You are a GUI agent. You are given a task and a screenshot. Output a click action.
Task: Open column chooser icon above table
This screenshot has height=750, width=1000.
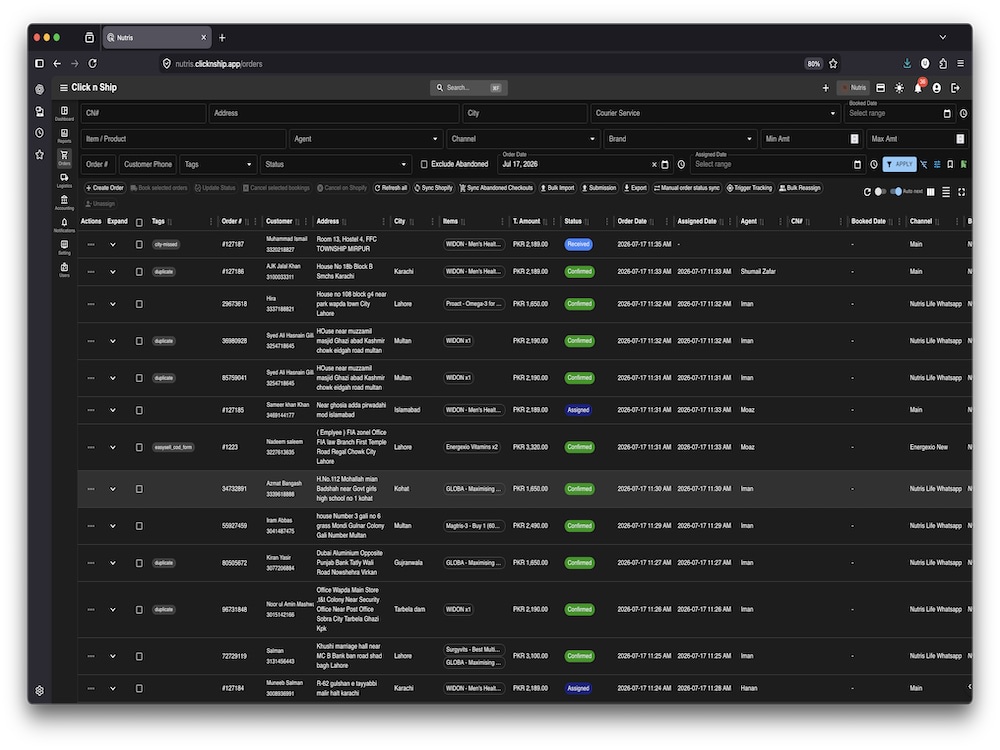[x=930, y=192]
